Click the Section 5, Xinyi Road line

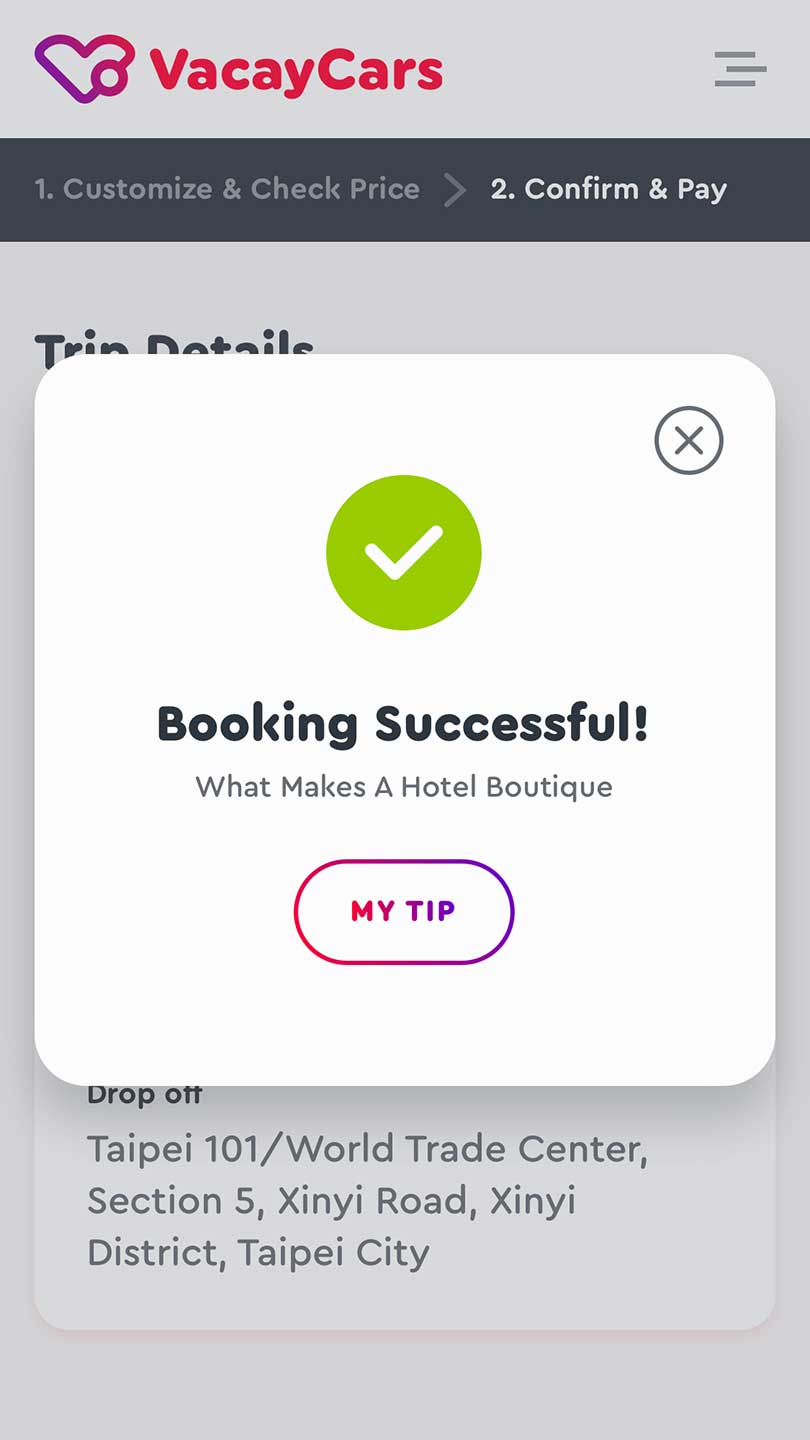[331, 1201]
